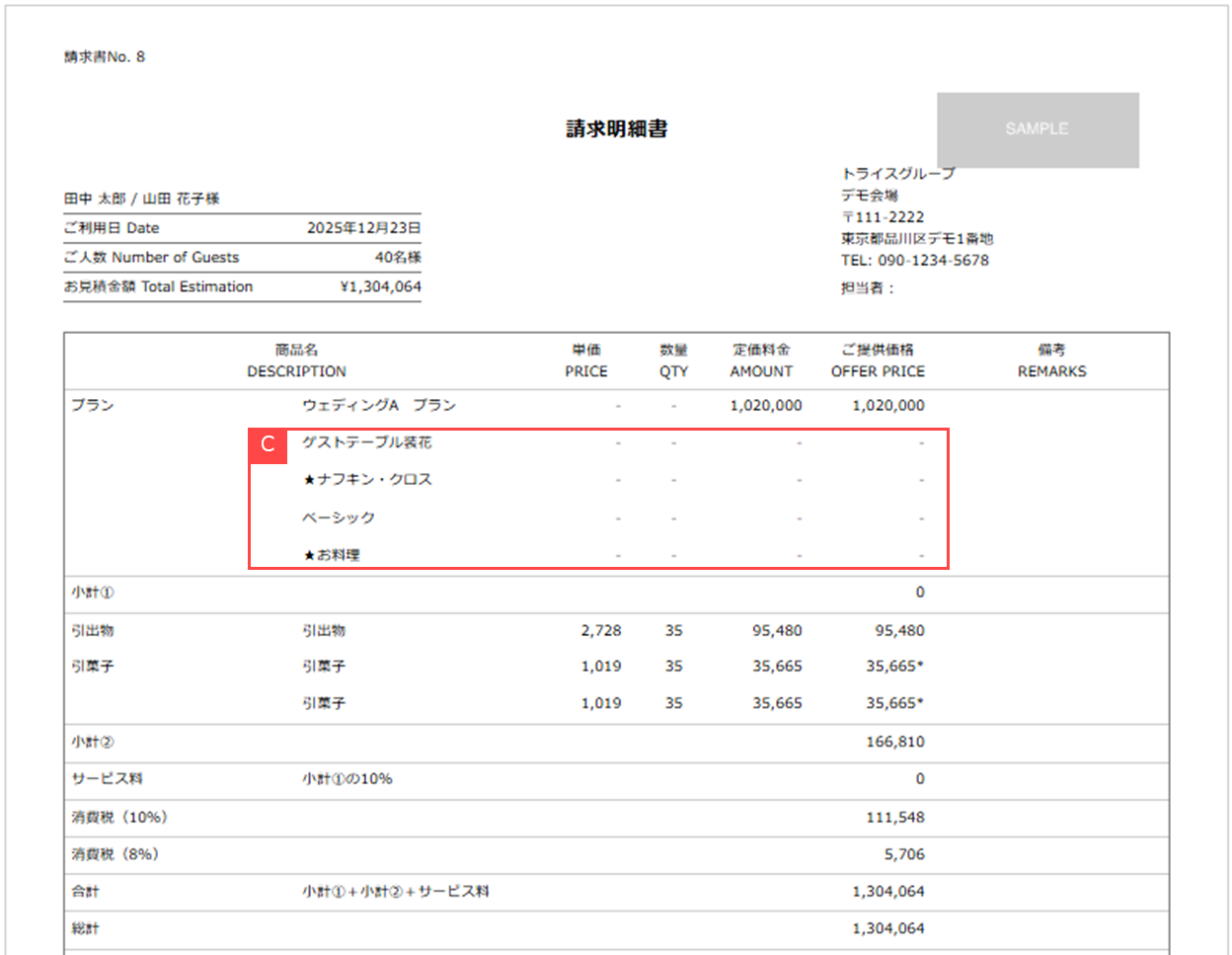Click the gray SAMPLE stamp box
This screenshot has height=955, width=1232.
(x=1037, y=129)
